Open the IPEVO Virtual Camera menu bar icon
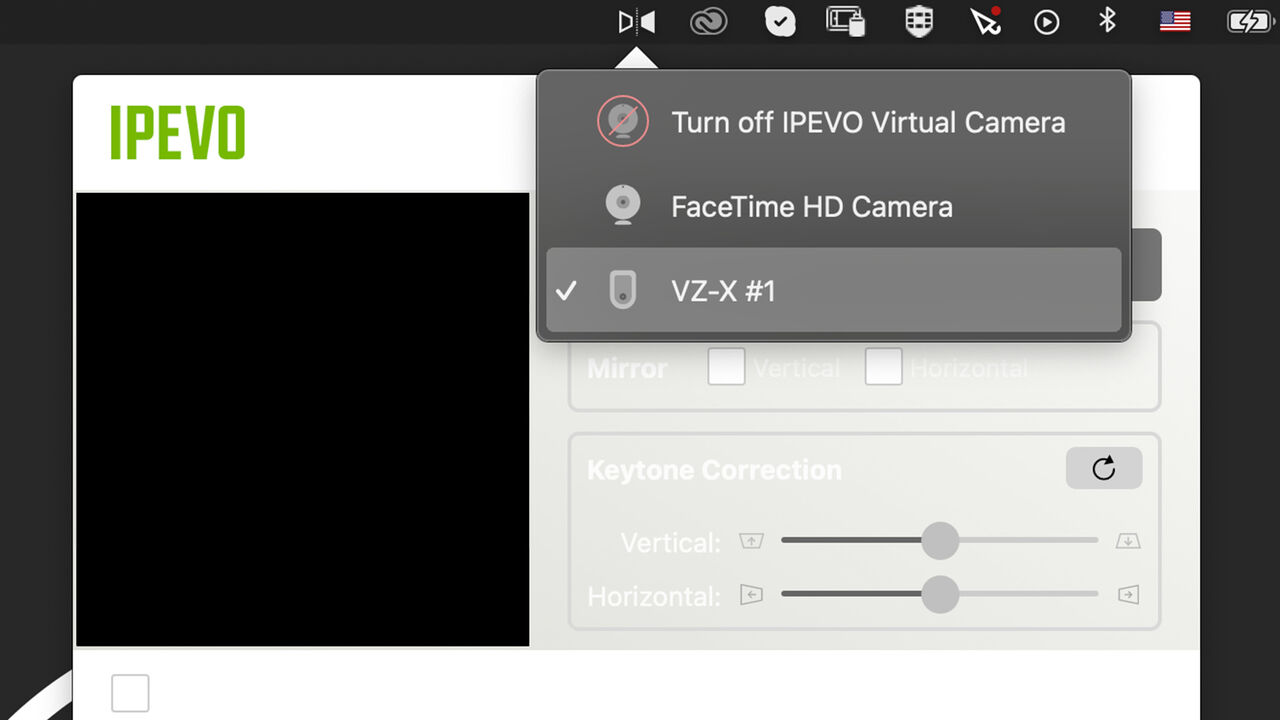The height and width of the screenshot is (720, 1280). coord(636,21)
